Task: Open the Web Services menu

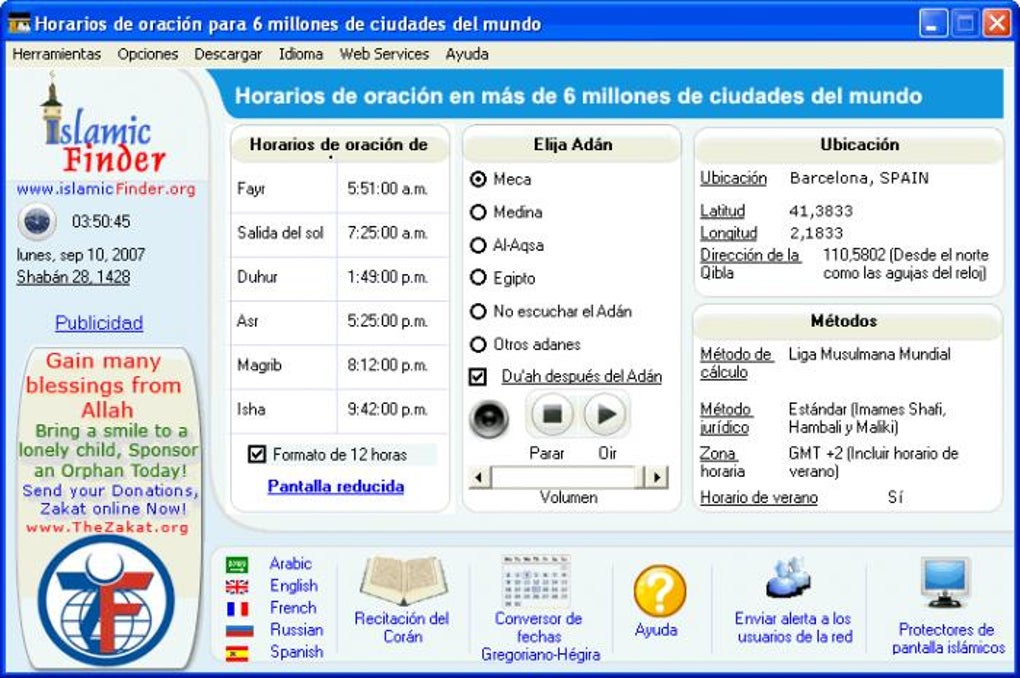Action: 385,54
